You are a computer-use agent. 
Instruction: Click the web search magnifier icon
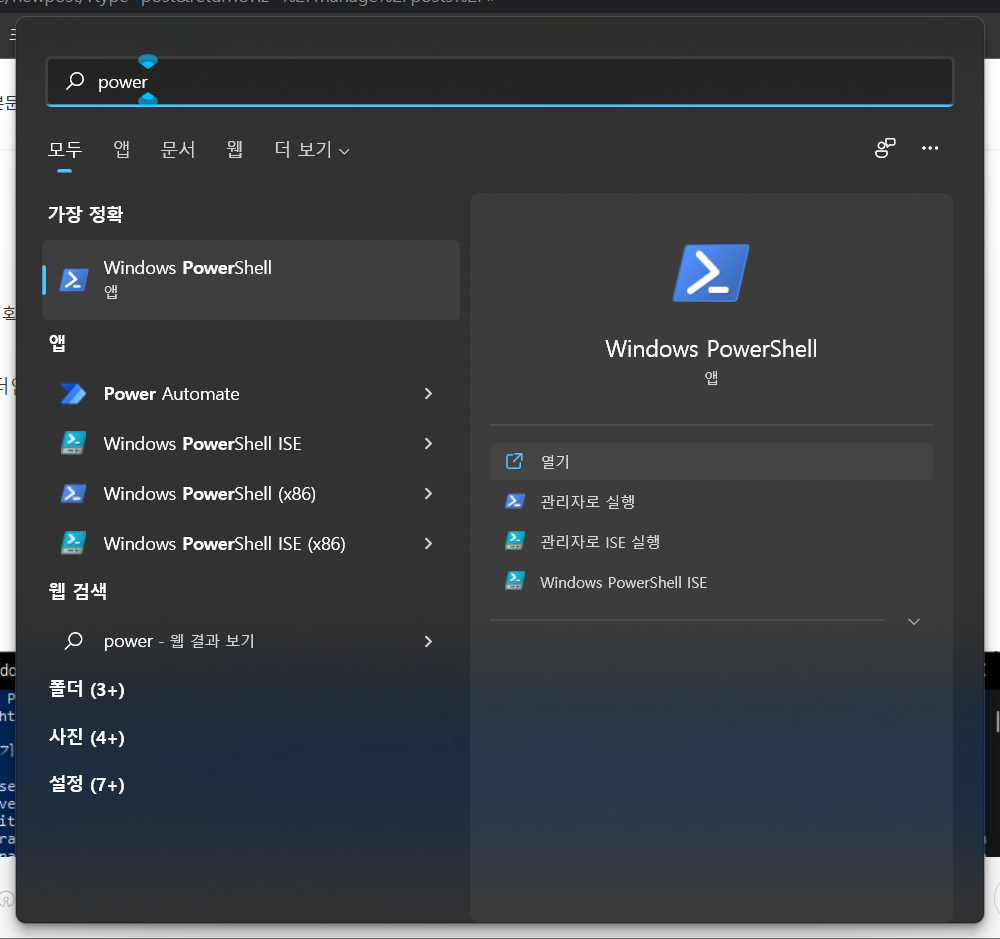point(74,640)
